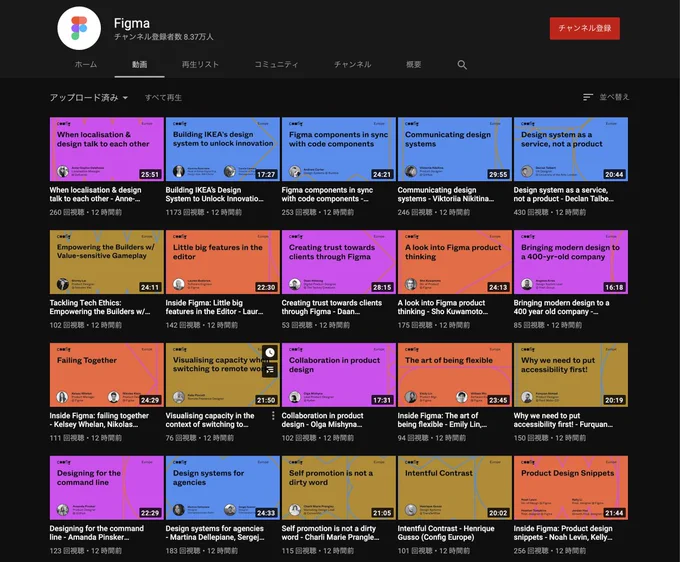Image resolution: width=680 pixels, height=562 pixels.
Task: Go to the コミュニティ tab
Action: point(276,65)
